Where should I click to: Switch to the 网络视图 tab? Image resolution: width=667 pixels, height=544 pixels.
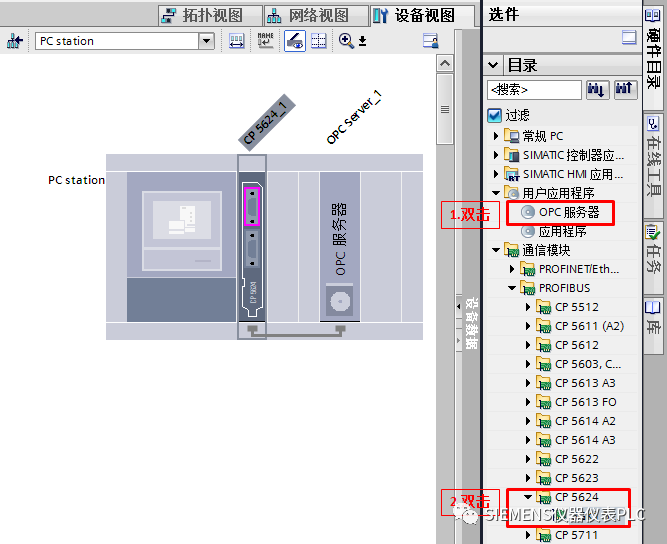coord(316,16)
